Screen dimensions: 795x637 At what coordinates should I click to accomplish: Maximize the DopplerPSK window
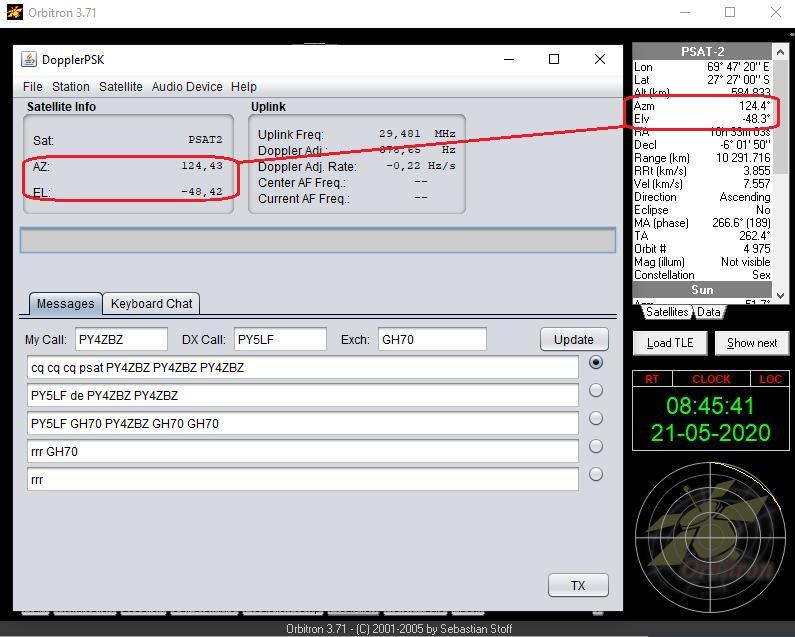(554, 59)
